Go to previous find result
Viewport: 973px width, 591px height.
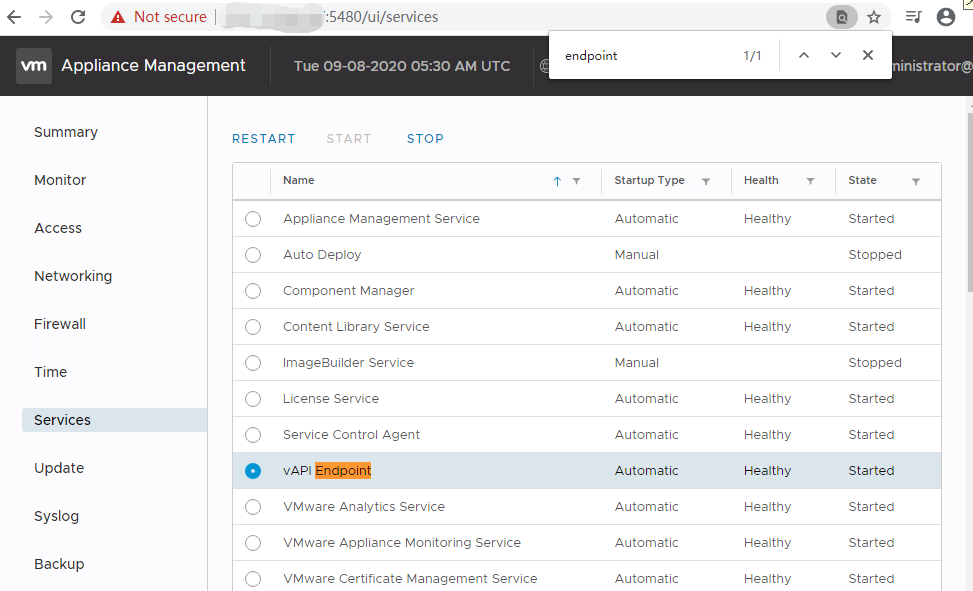804,55
